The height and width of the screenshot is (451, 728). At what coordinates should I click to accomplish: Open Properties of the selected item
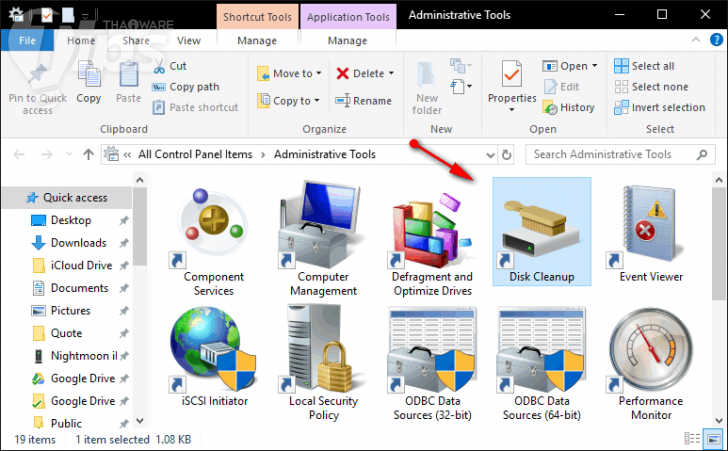tap(512, 81)
